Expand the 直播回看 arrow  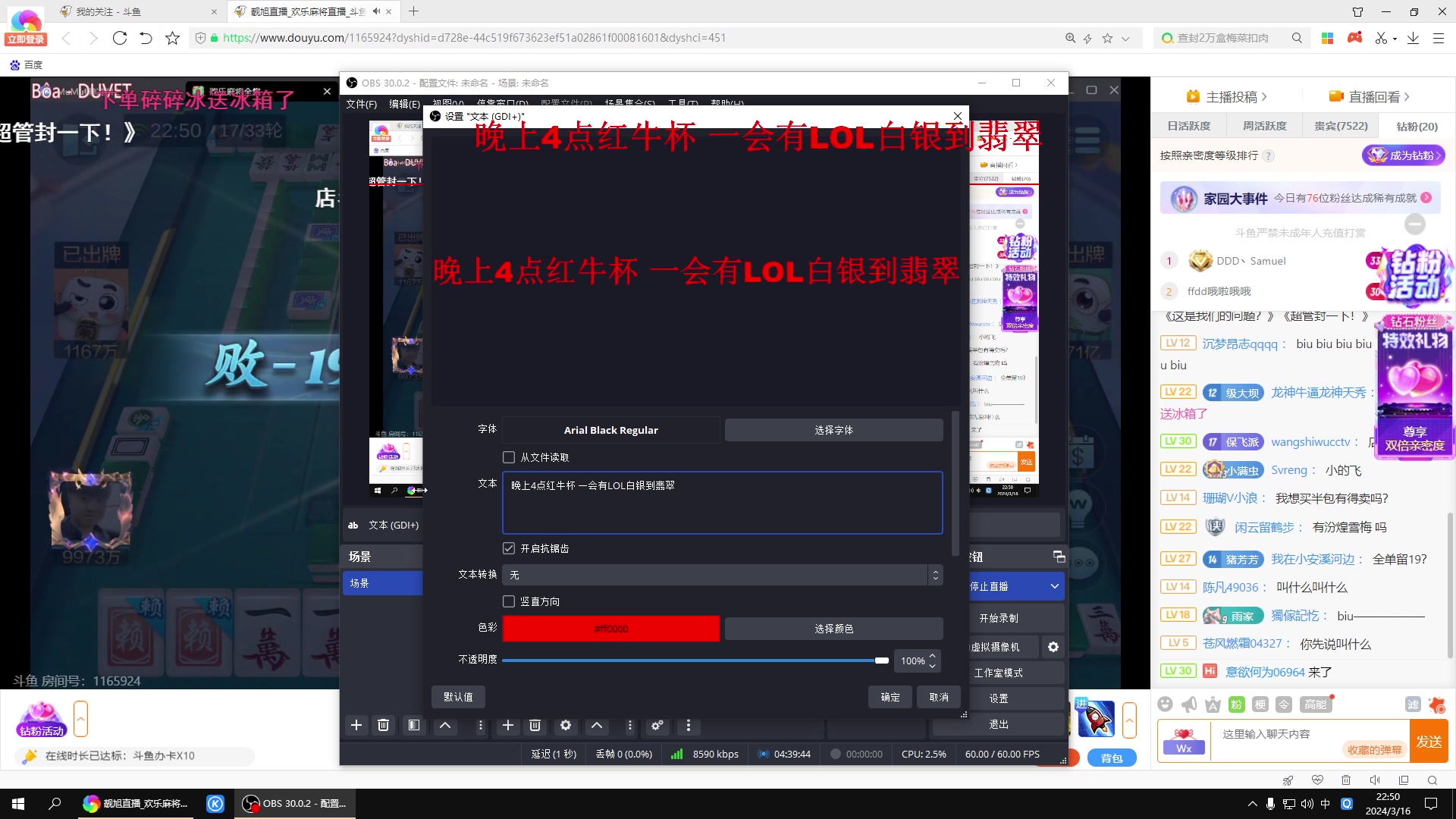coord(1407,97)
